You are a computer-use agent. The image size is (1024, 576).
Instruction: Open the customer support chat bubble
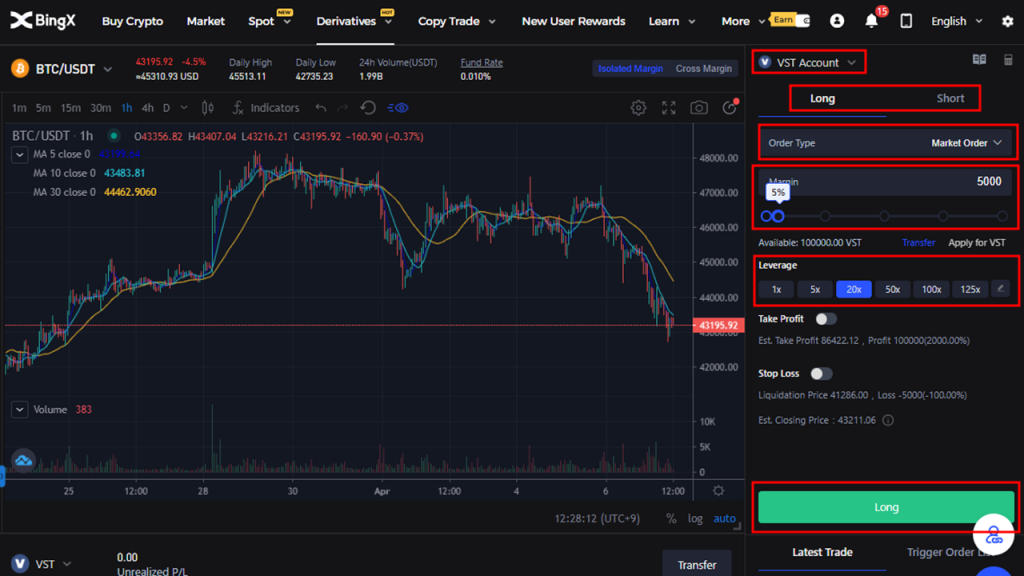(x=993, y=534)
